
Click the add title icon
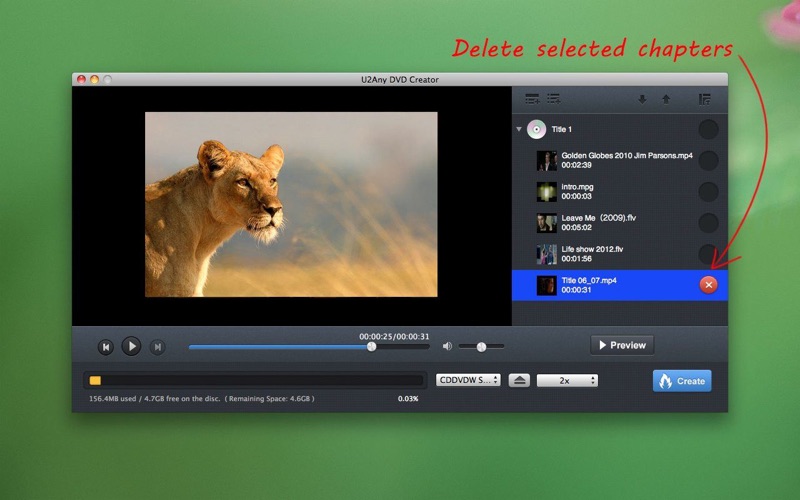[x=532, y=99]
